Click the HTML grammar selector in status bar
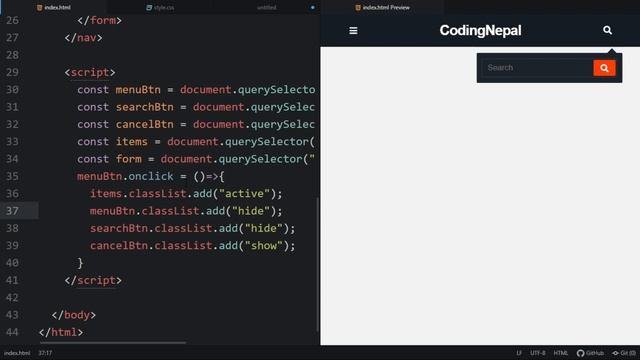Viewport: 640px width, 360px height. click(560, 353)
